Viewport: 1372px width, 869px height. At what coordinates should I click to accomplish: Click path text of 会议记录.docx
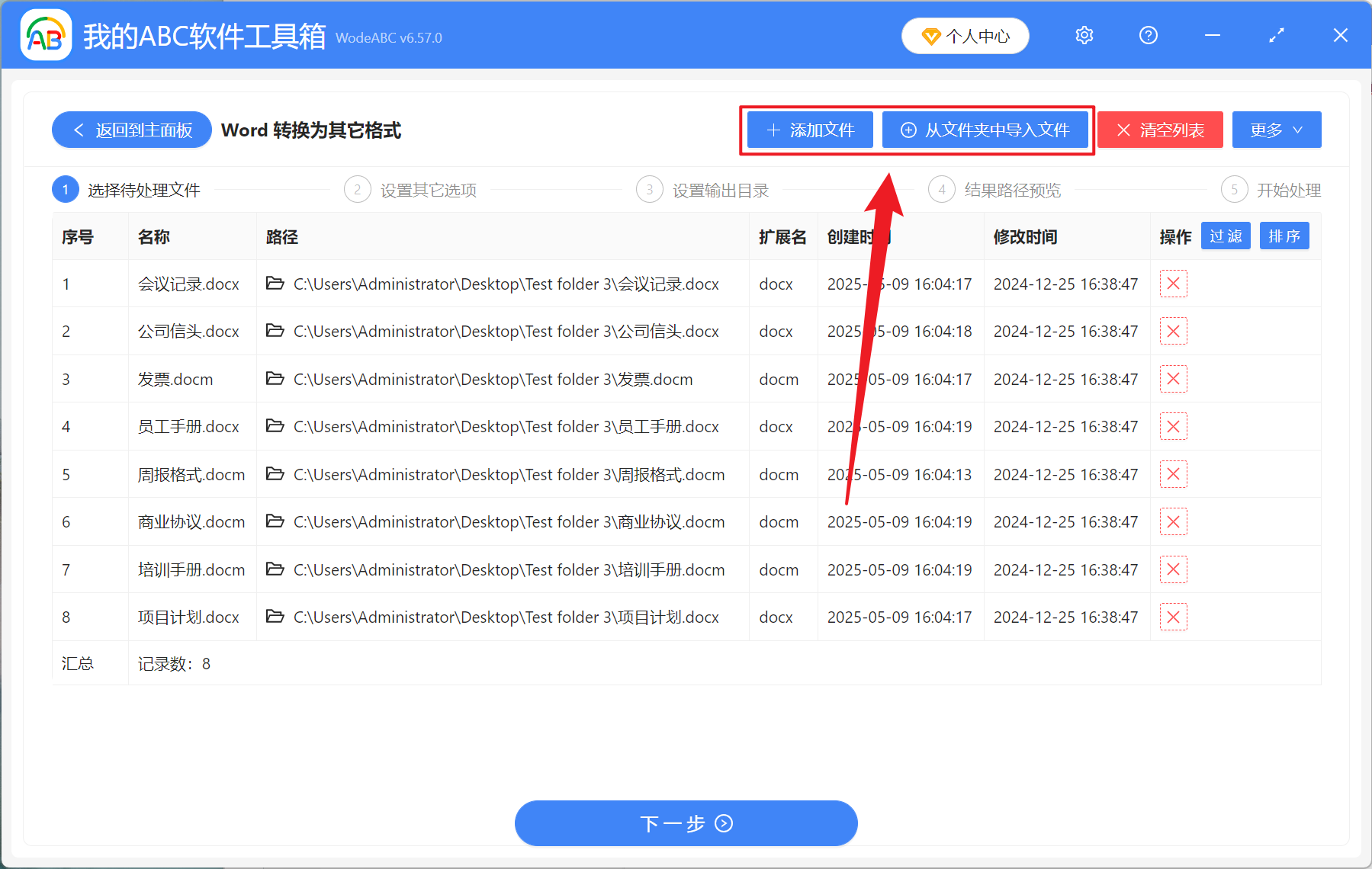coord(506,284)
